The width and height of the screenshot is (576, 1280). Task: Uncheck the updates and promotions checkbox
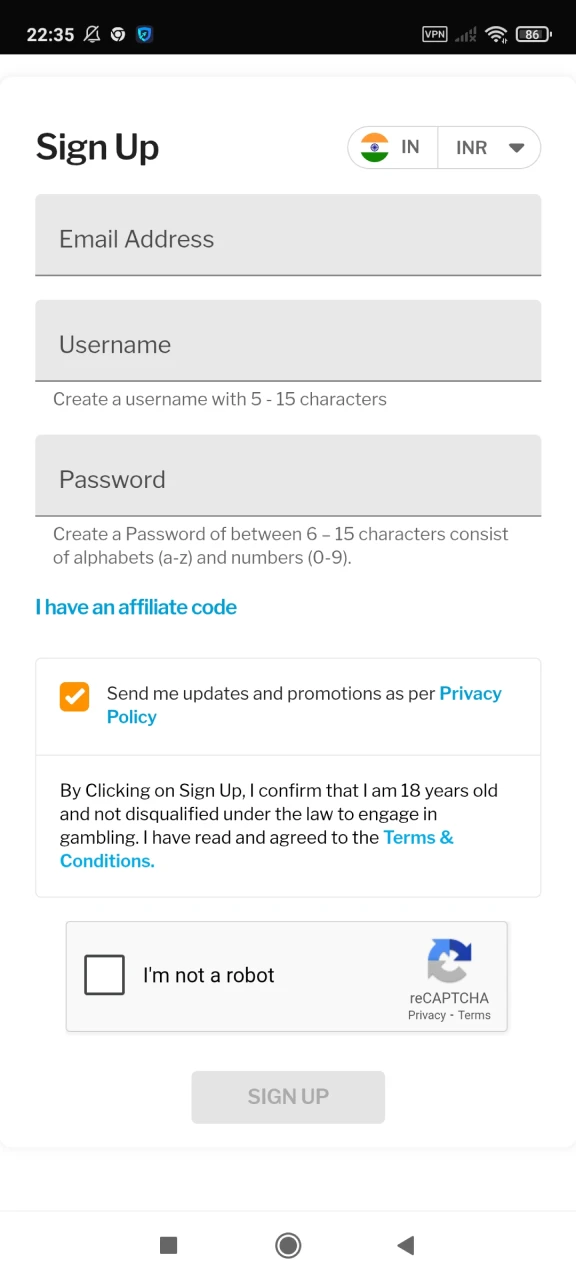tap(74, 697)
